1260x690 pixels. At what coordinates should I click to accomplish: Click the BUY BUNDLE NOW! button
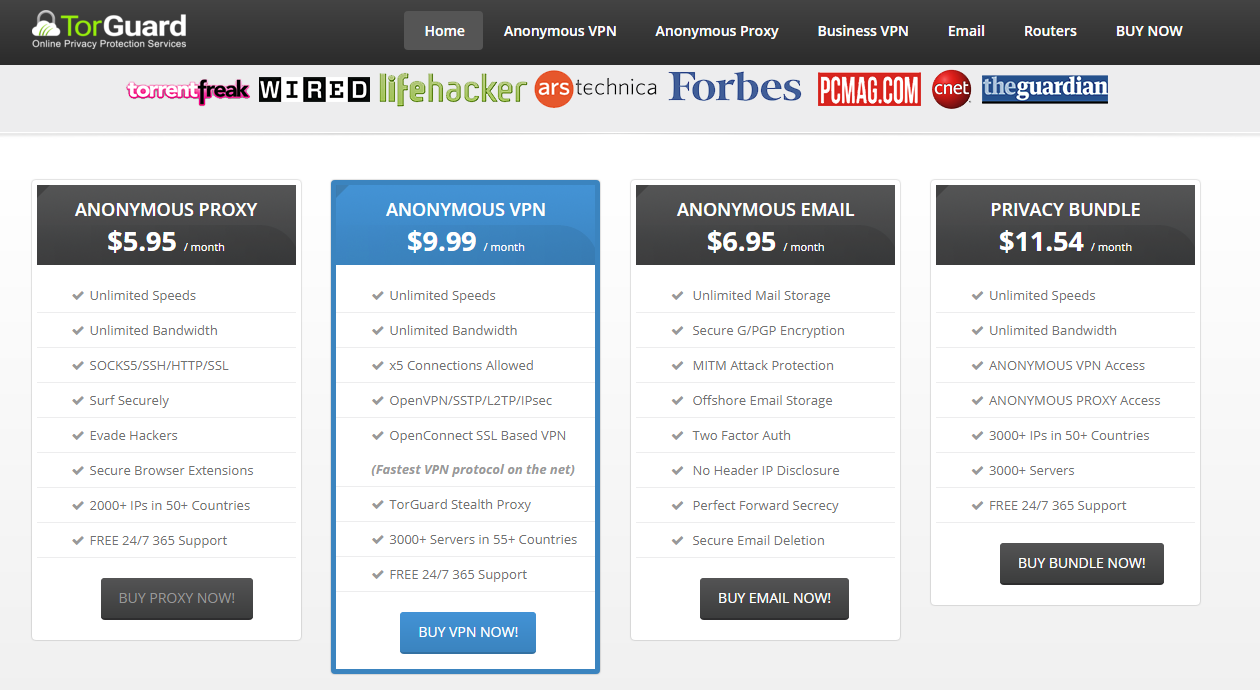coord(1082,563)
